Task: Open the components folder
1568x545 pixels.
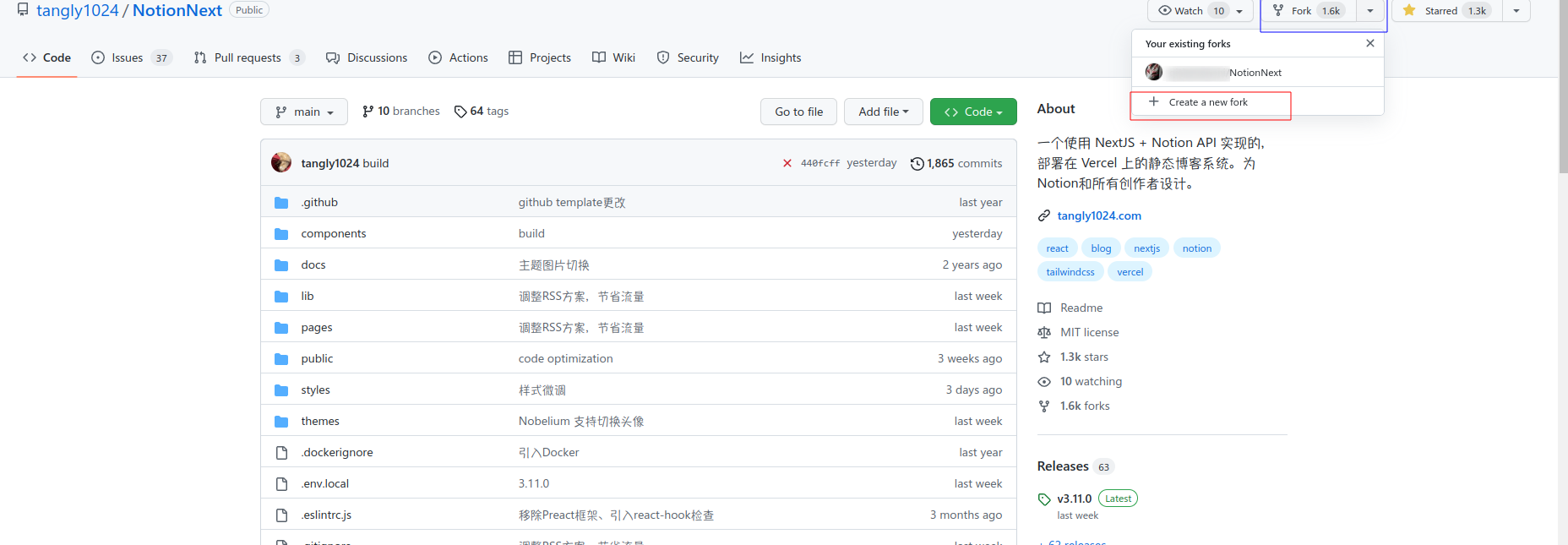Action: (334, 233)
